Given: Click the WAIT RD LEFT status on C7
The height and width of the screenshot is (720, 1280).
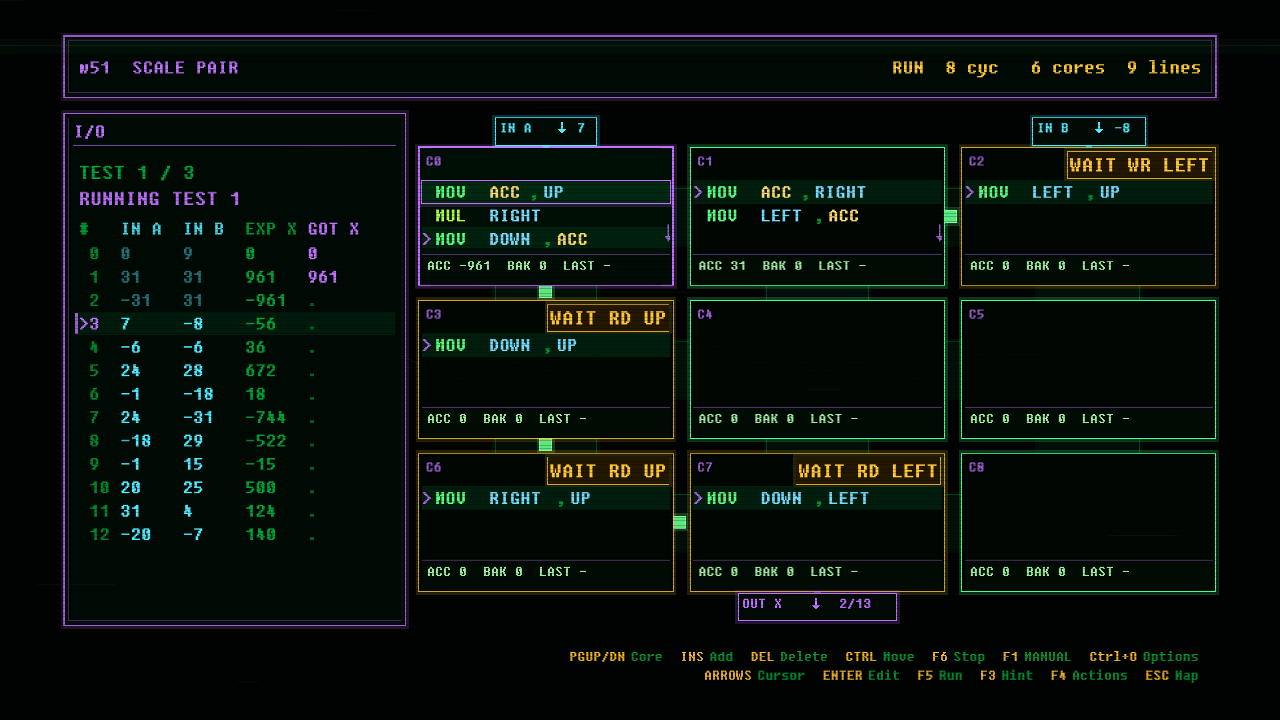Looking at the screenshot, I should [868, 471].
